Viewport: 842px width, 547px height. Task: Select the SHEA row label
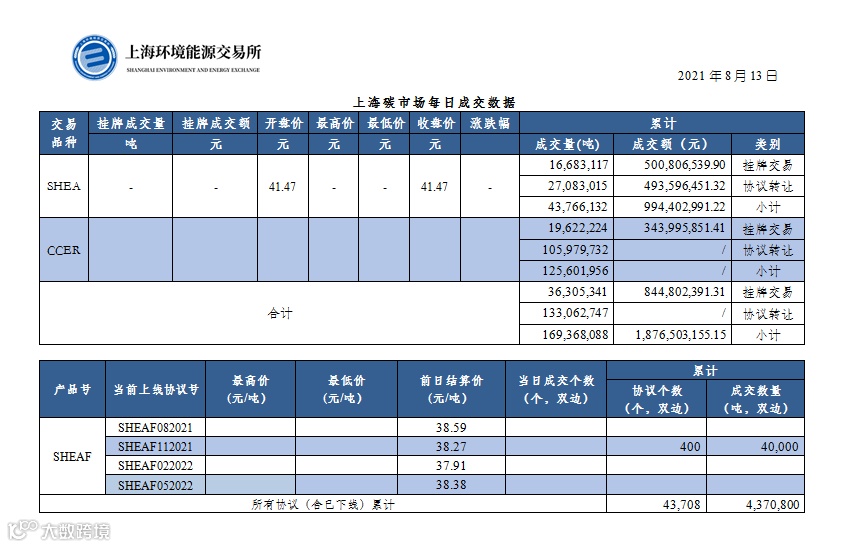63,186
